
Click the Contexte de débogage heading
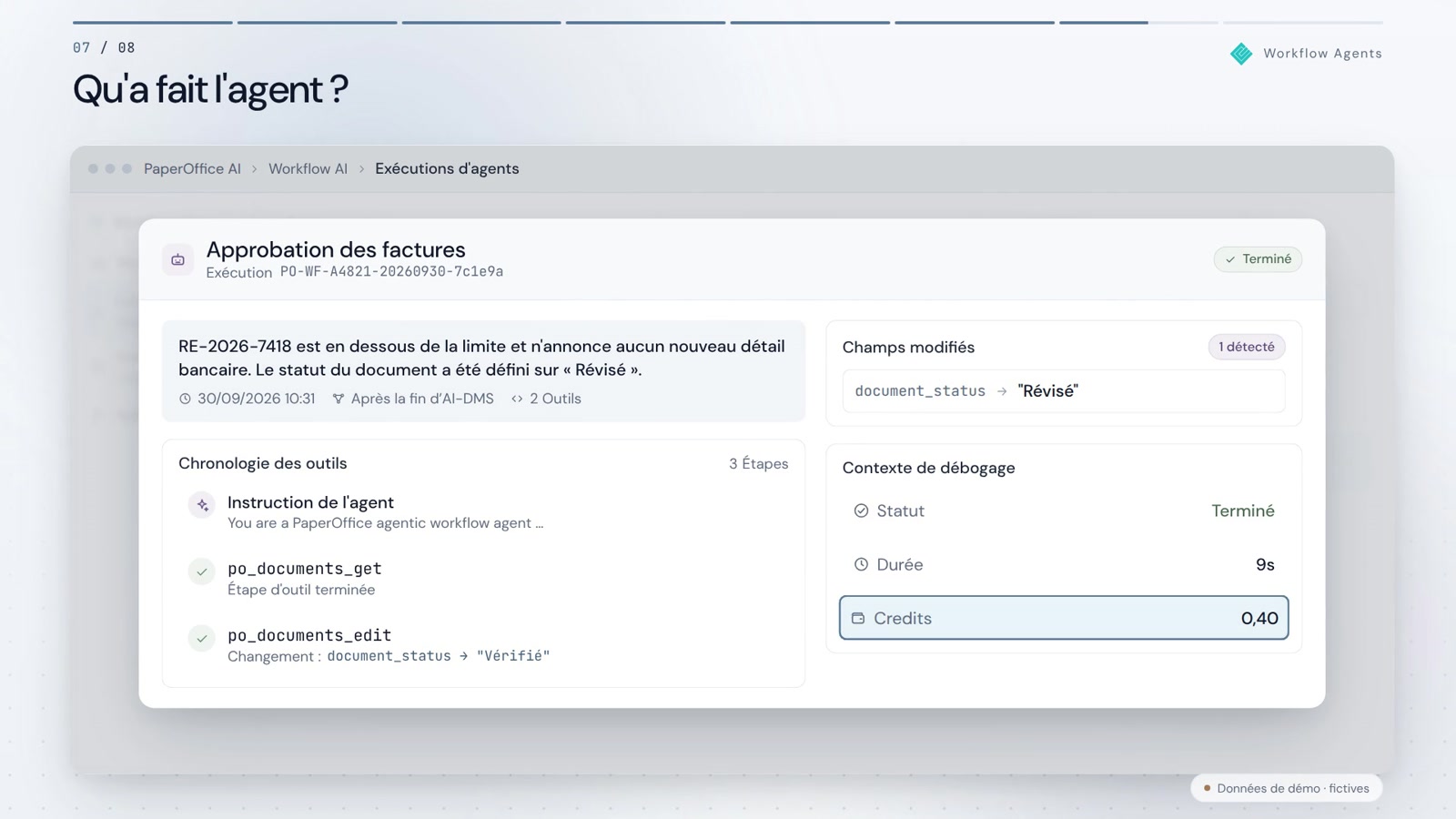click(x=928, y=468)
